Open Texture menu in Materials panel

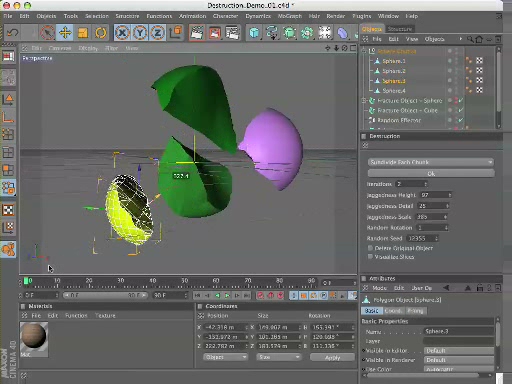pyautogui.click(x=105, y=315)
